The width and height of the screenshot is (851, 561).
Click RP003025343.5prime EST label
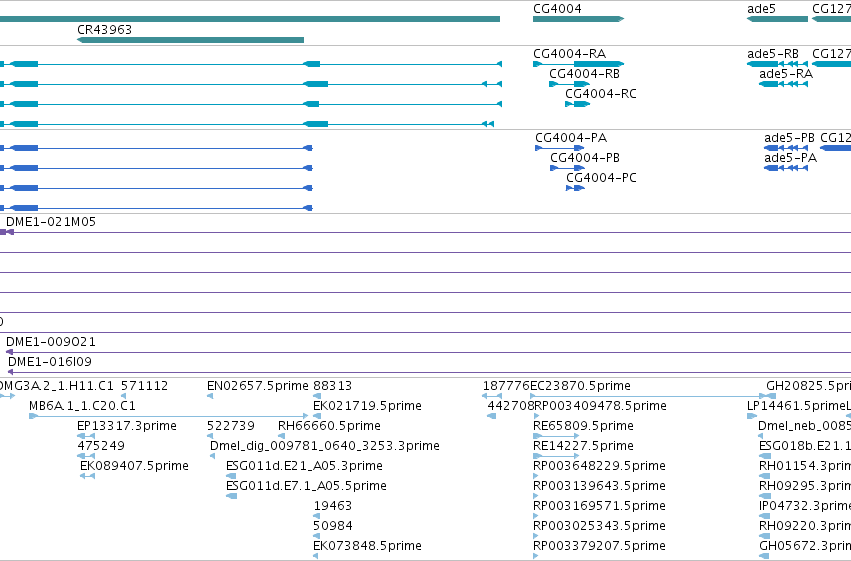coord(599,526)
